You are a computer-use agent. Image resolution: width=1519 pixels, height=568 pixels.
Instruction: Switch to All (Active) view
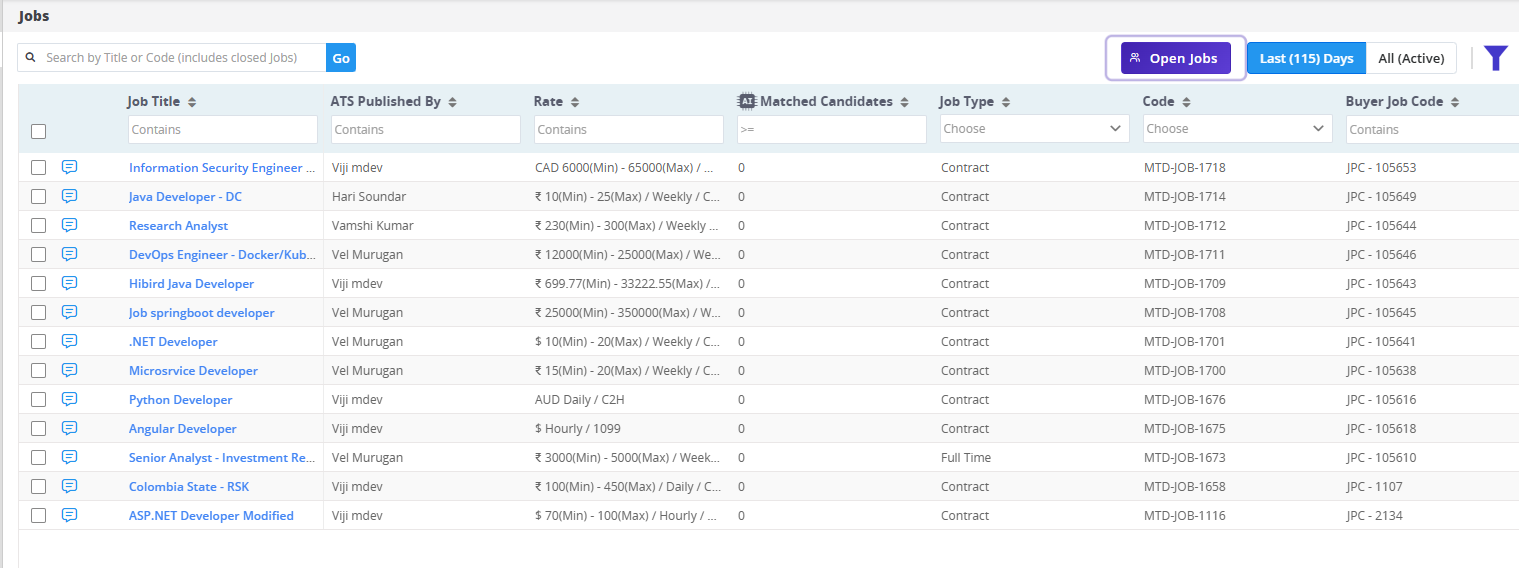tap(1411, 58)
